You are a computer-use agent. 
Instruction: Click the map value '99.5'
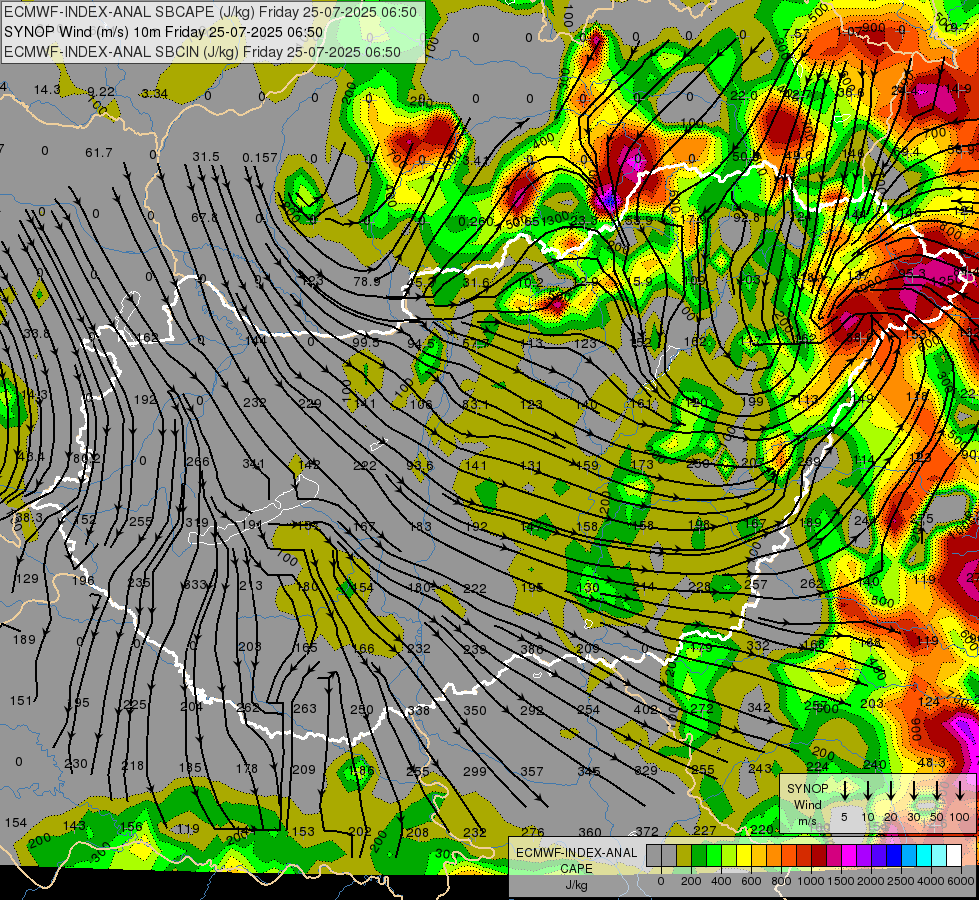pos(366,343)
